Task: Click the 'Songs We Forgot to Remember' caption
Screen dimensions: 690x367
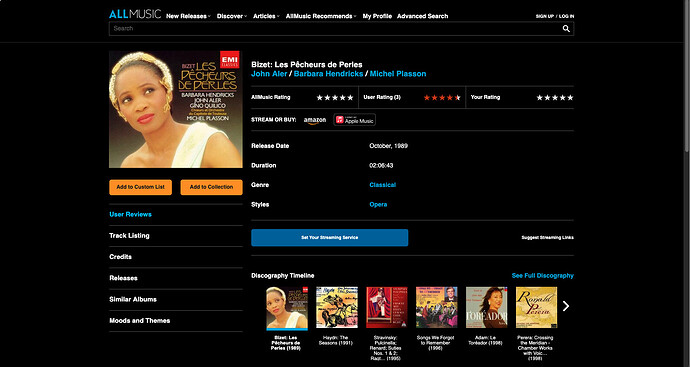Action: click(x=437, y=343)
